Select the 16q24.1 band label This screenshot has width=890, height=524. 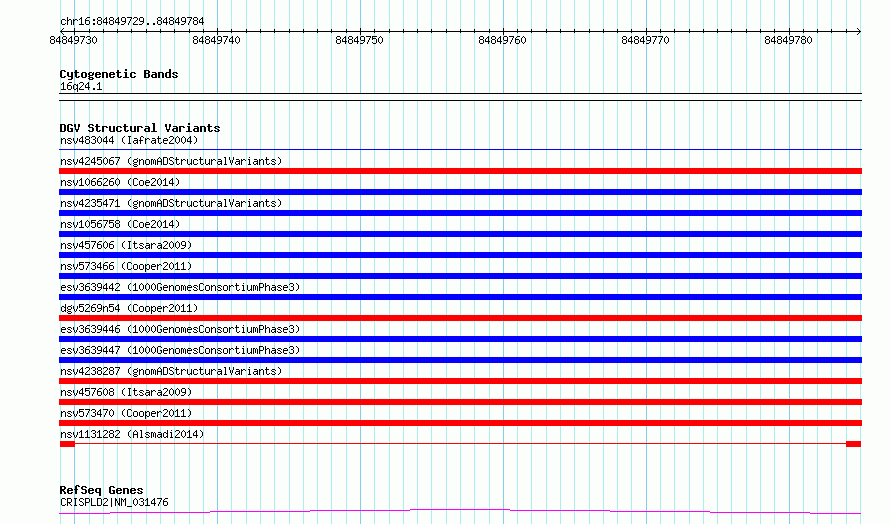pyautogui.click(x=81, y=86)
